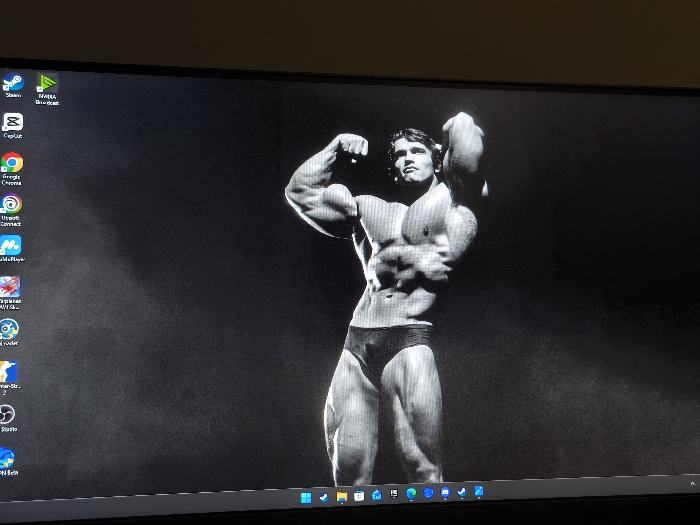This screenshot has height=525, width=700.
Task: Click Steam taskbar icon right of Discord
Action: (x=462, y=492)
